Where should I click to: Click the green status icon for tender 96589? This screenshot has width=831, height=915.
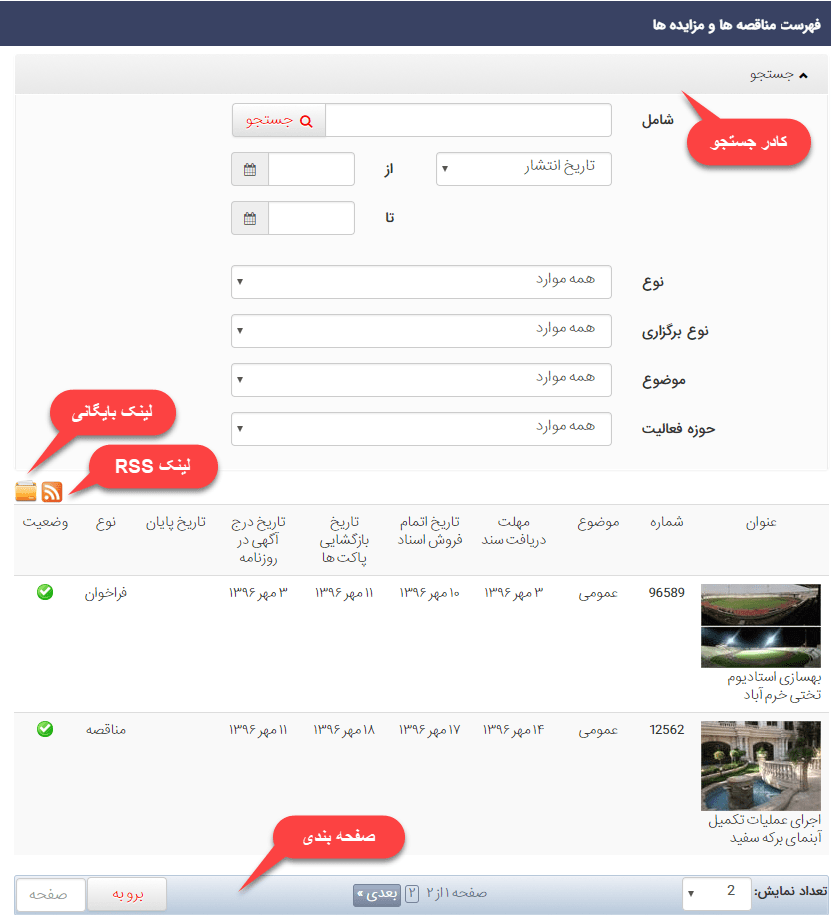point(44,593)
